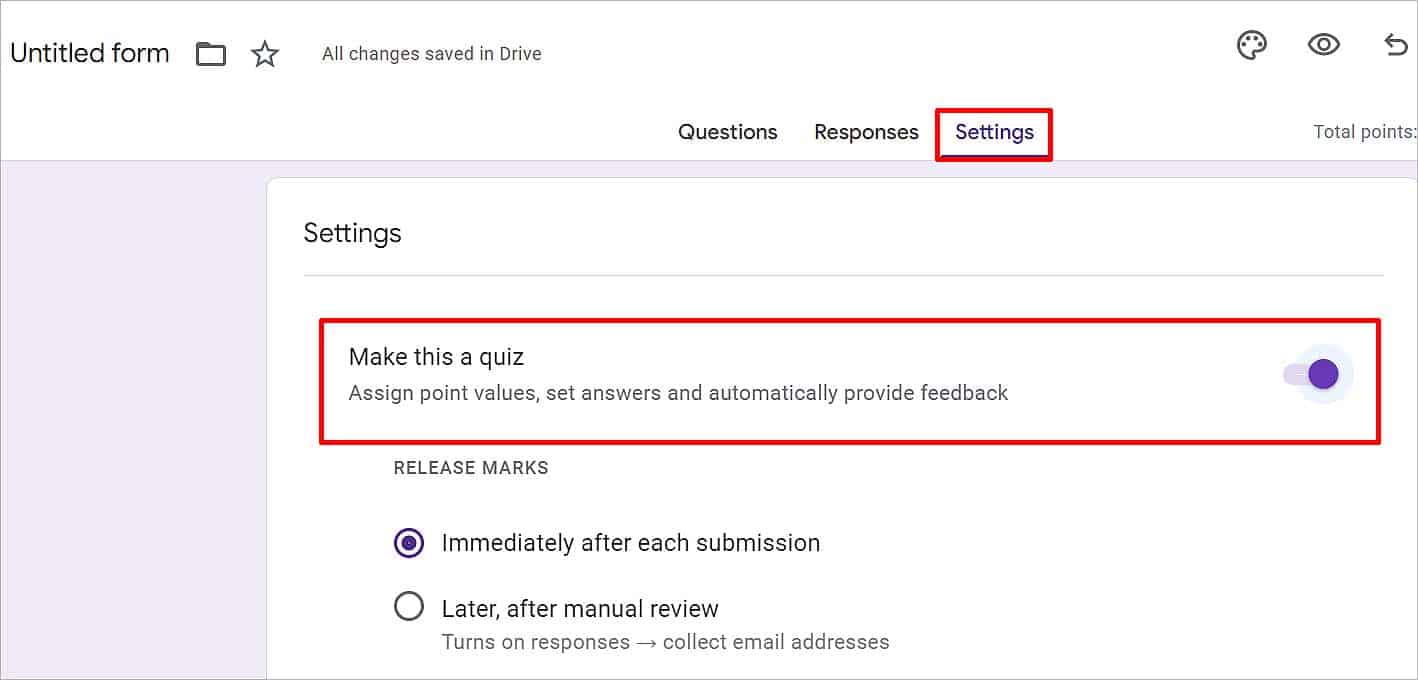Click the folder icon to move form
Screen dimensions: 1418x680
coord(211,54)
